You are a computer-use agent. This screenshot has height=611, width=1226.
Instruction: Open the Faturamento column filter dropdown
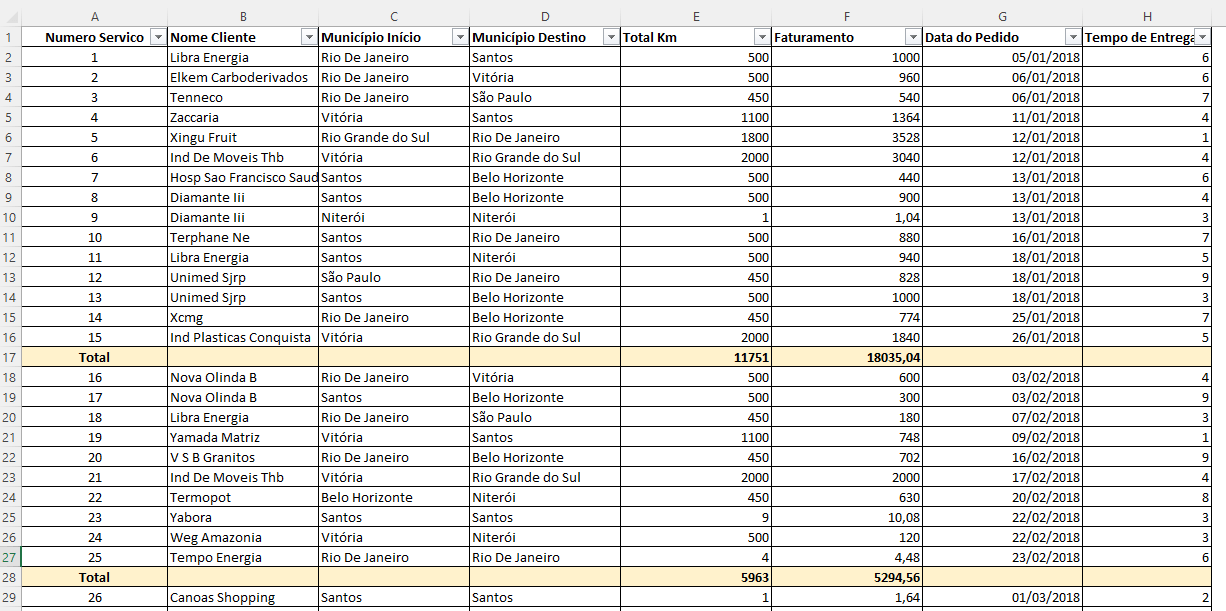click(912, 35)
